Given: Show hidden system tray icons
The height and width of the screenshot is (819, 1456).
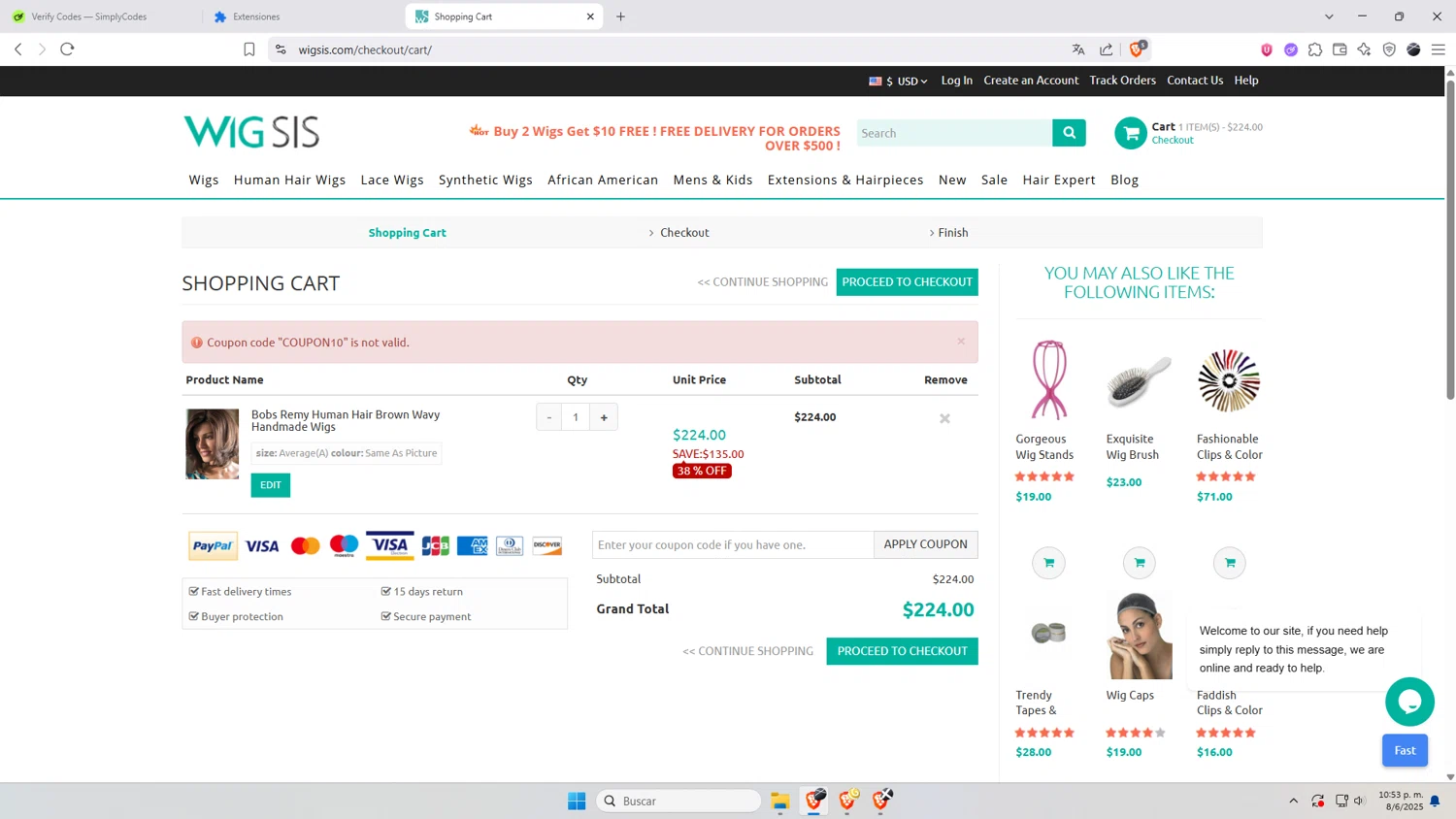Looking at the screenshot, I should pyautogui.click(x=1293, y=801).
